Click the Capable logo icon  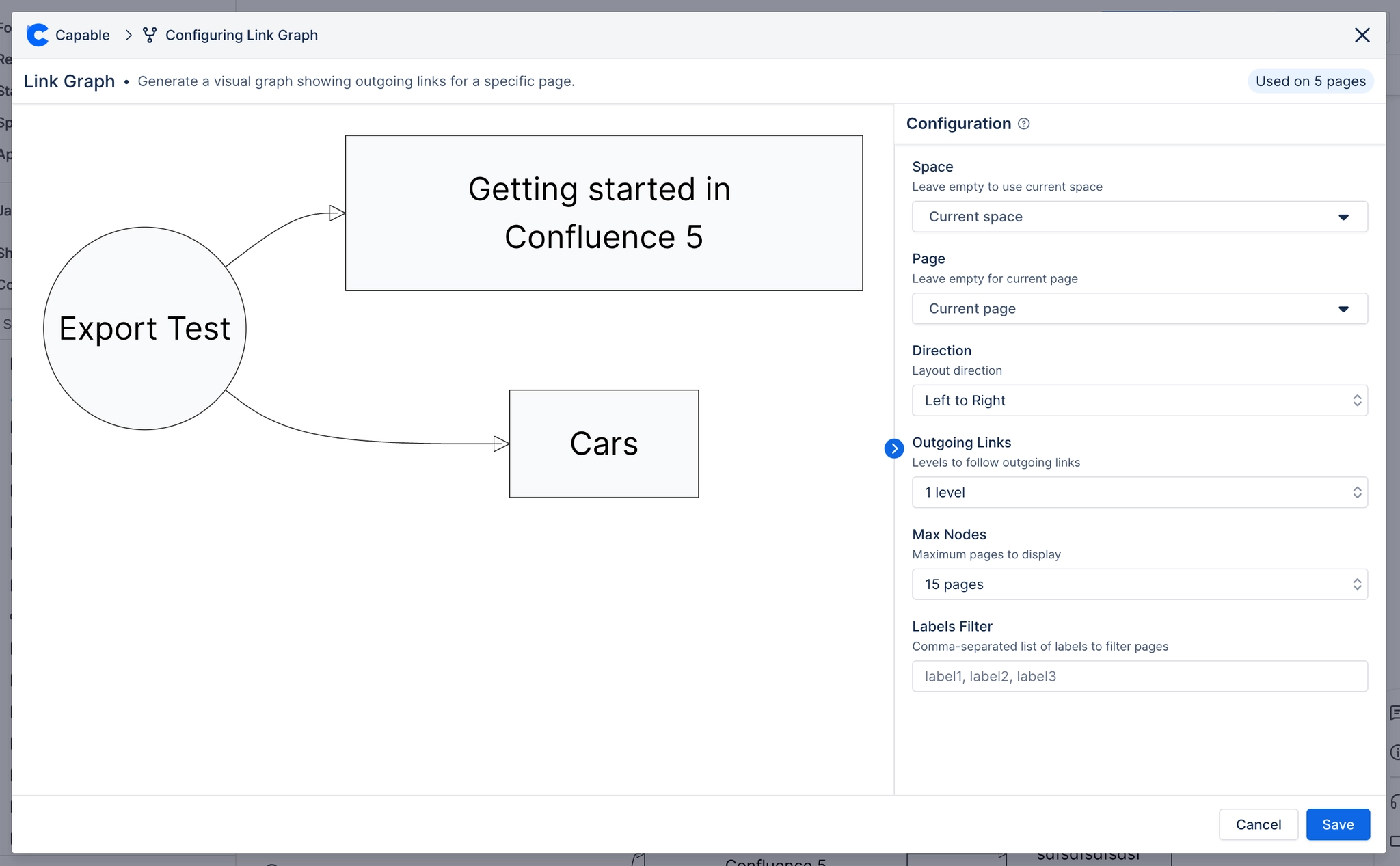[x=36, y=35]
